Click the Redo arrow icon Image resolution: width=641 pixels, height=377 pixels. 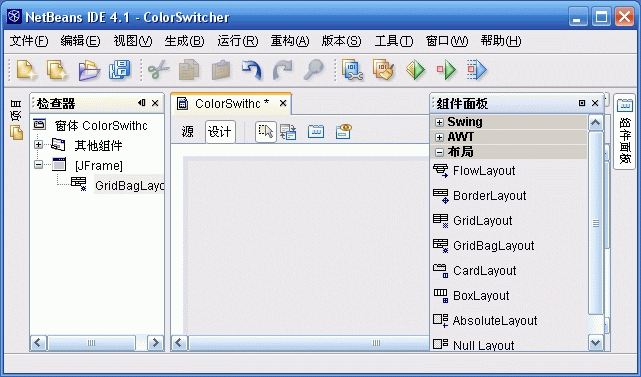pyautogui.click(x=282, y=70)
